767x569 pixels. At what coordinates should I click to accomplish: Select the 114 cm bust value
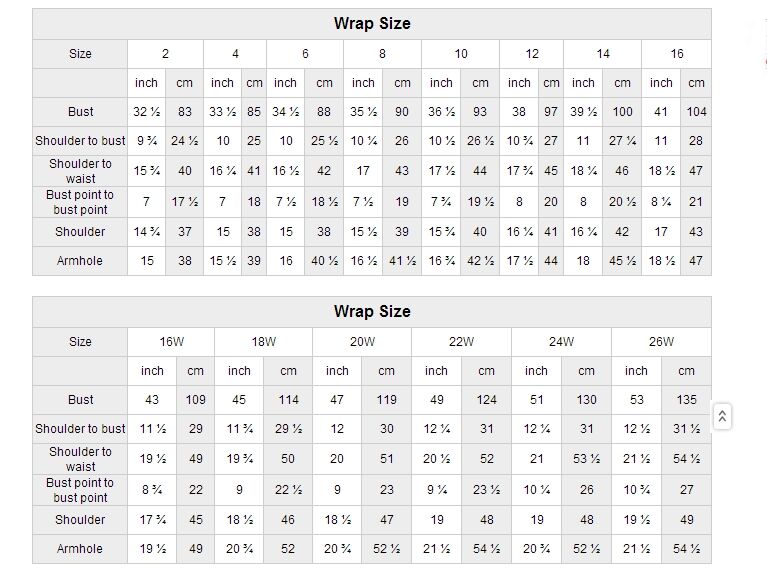pyautogui.click(x=288, y=399)
